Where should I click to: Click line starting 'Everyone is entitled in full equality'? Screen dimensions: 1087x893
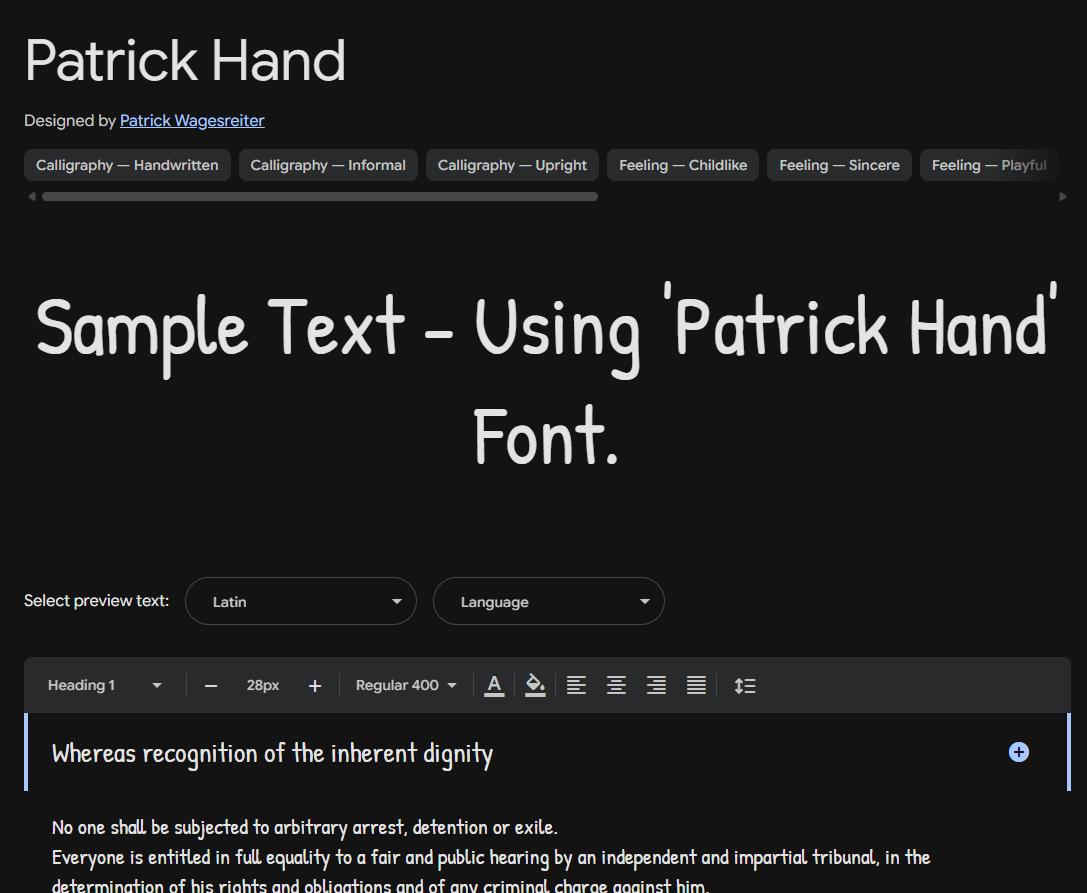pos(491,858)
